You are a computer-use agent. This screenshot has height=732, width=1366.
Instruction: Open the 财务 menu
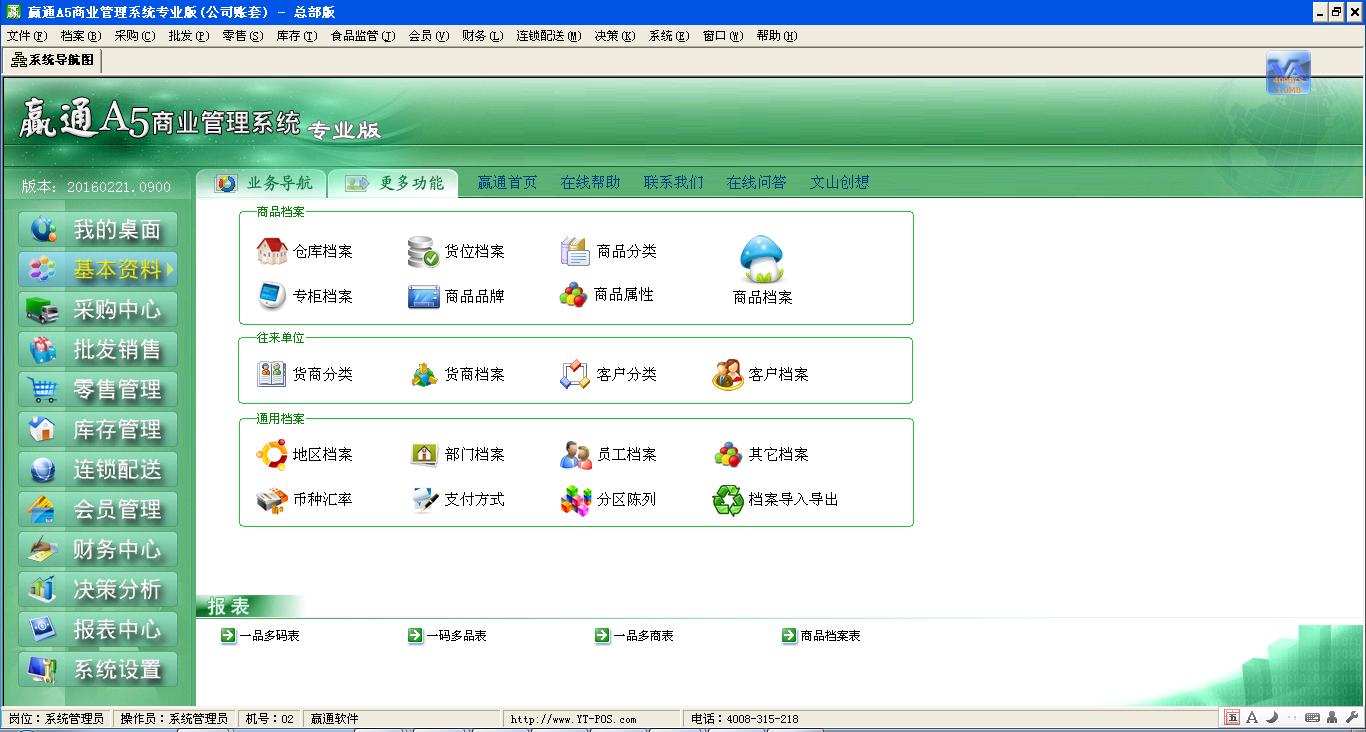[483, 35]
